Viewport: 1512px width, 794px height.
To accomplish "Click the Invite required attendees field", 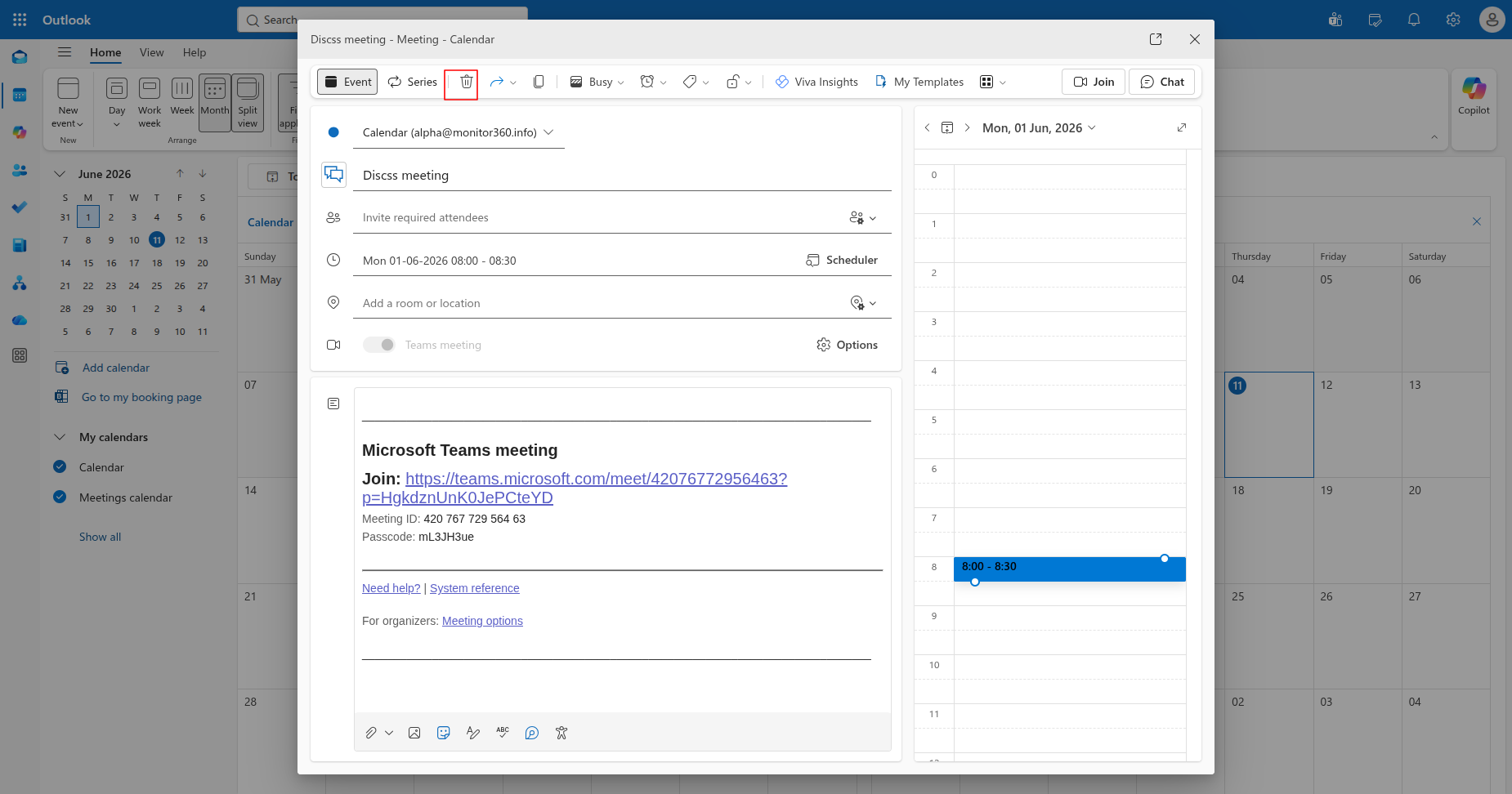I will [x=601, y=217].
